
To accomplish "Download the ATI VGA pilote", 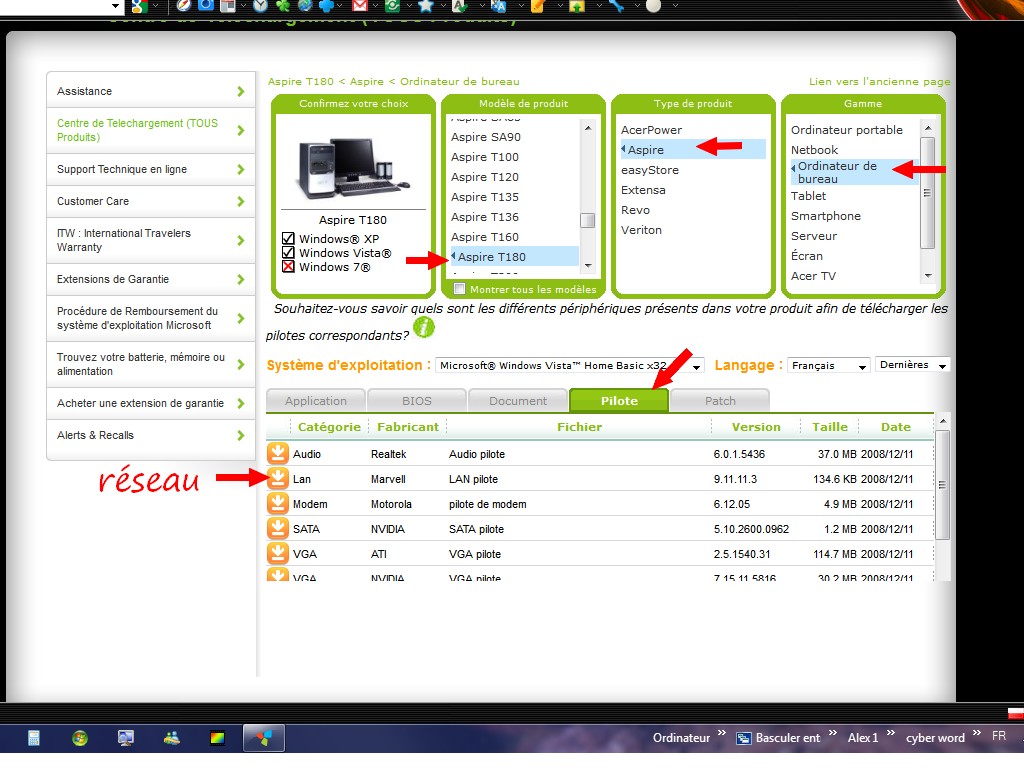I will coord(277,554).
